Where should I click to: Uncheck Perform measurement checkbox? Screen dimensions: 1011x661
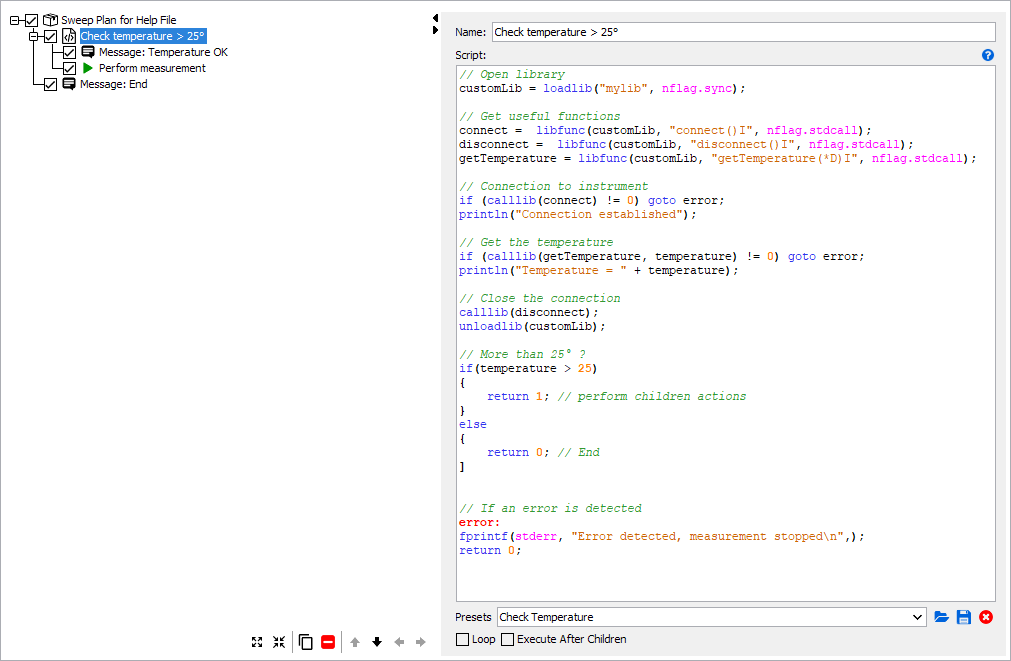point(70,68)
